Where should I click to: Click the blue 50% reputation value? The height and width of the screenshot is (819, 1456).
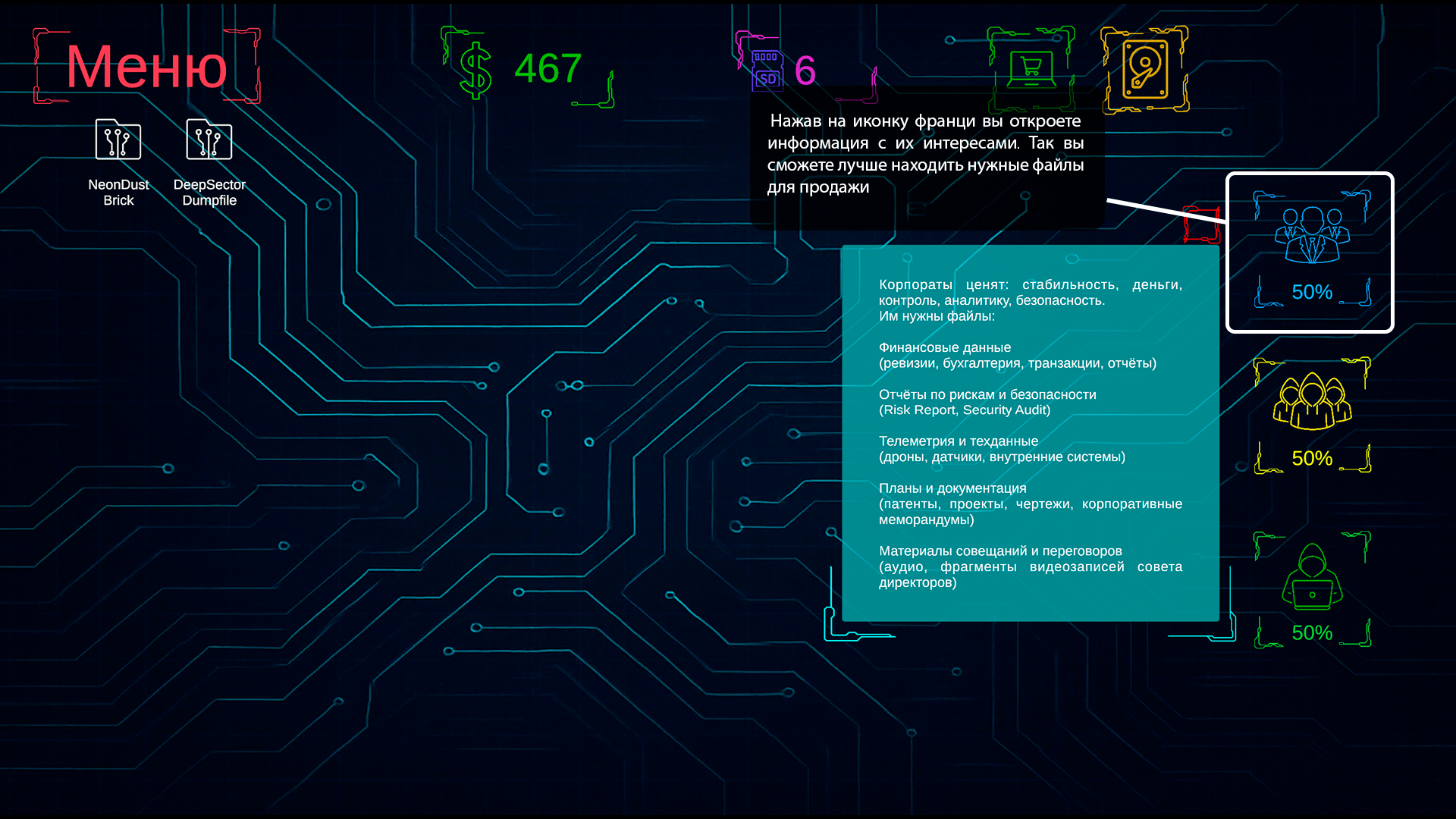click(x=1312, y=292)
